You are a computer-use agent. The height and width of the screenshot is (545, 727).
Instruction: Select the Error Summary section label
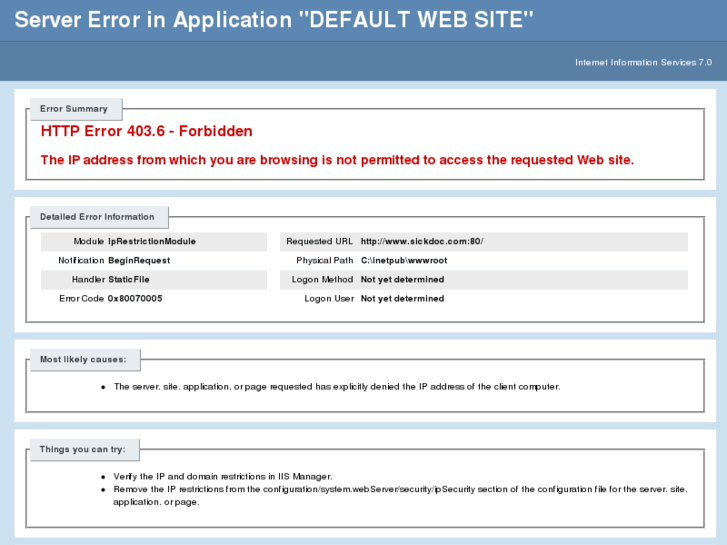(x=74, y=109)
